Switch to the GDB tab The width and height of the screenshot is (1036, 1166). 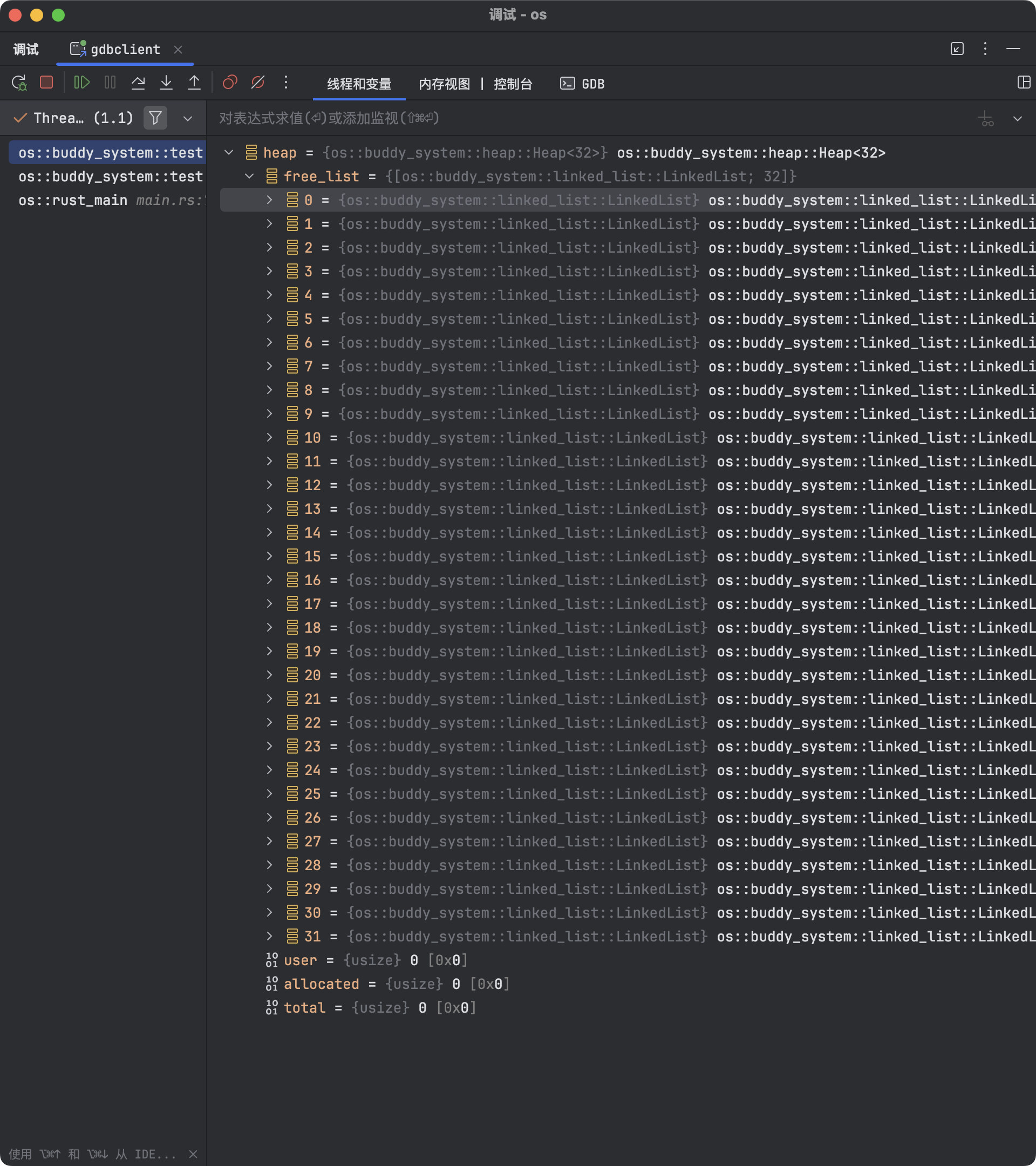pos(582,84)
